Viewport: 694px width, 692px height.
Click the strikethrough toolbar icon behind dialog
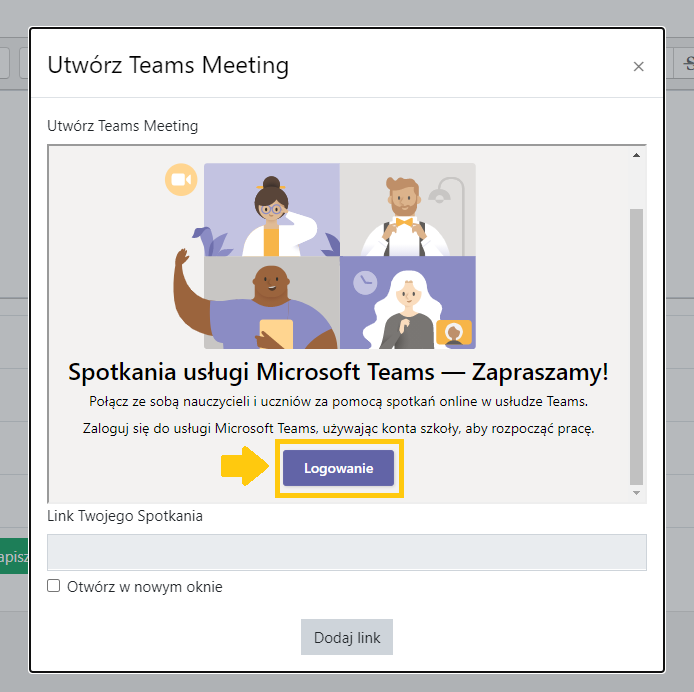coord(687,65)
